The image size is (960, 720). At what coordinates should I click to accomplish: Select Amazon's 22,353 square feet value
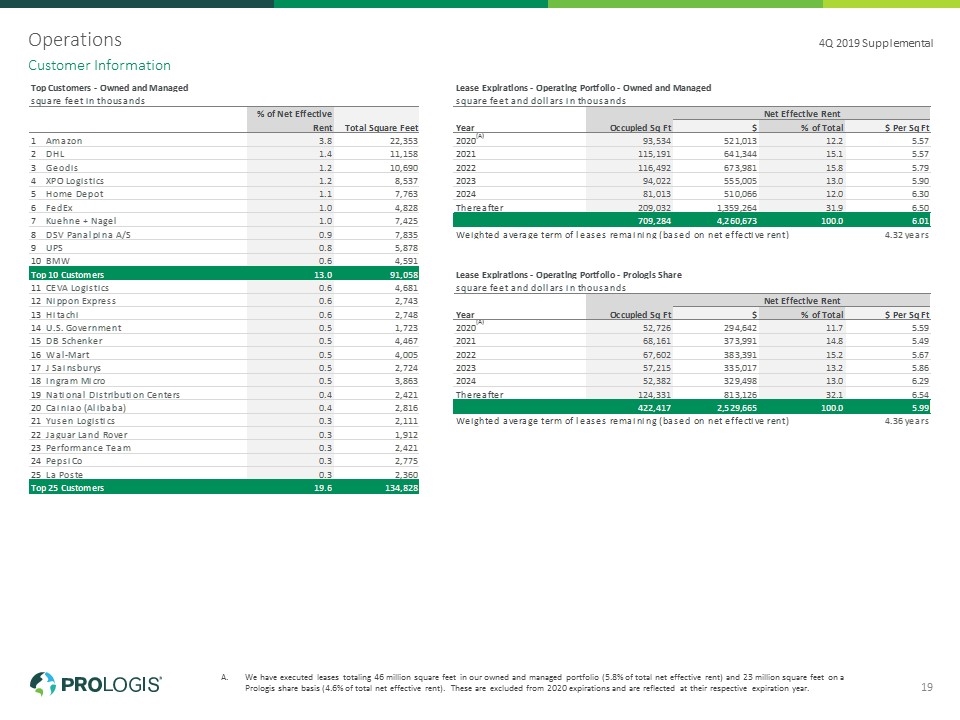(403, 141)
